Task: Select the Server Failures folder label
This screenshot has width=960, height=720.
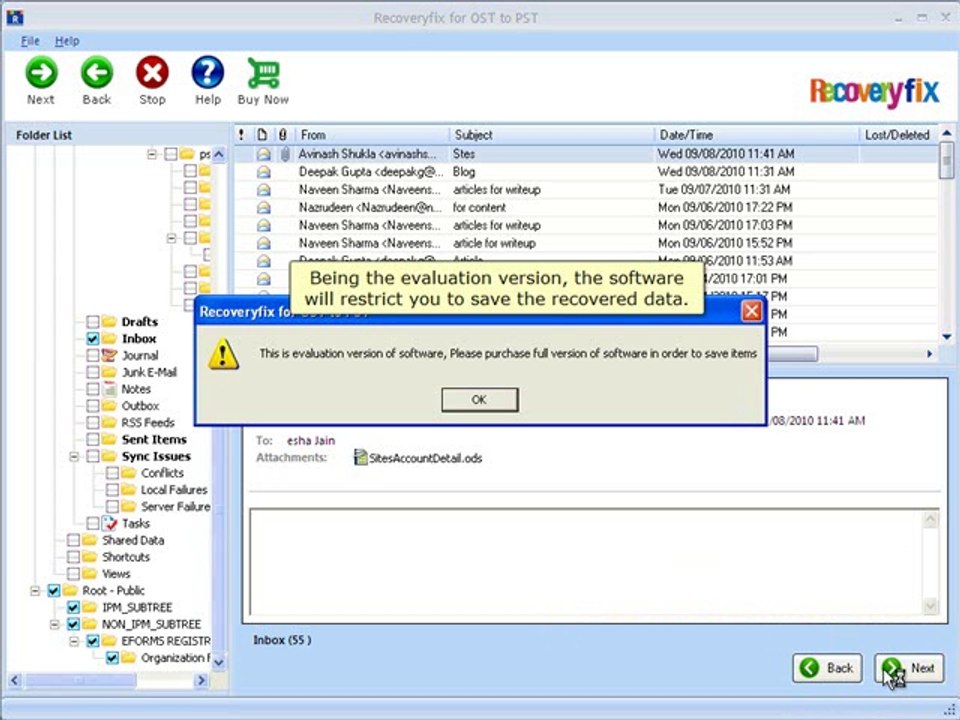Action: pyautogui.click(x=175, y=506)
